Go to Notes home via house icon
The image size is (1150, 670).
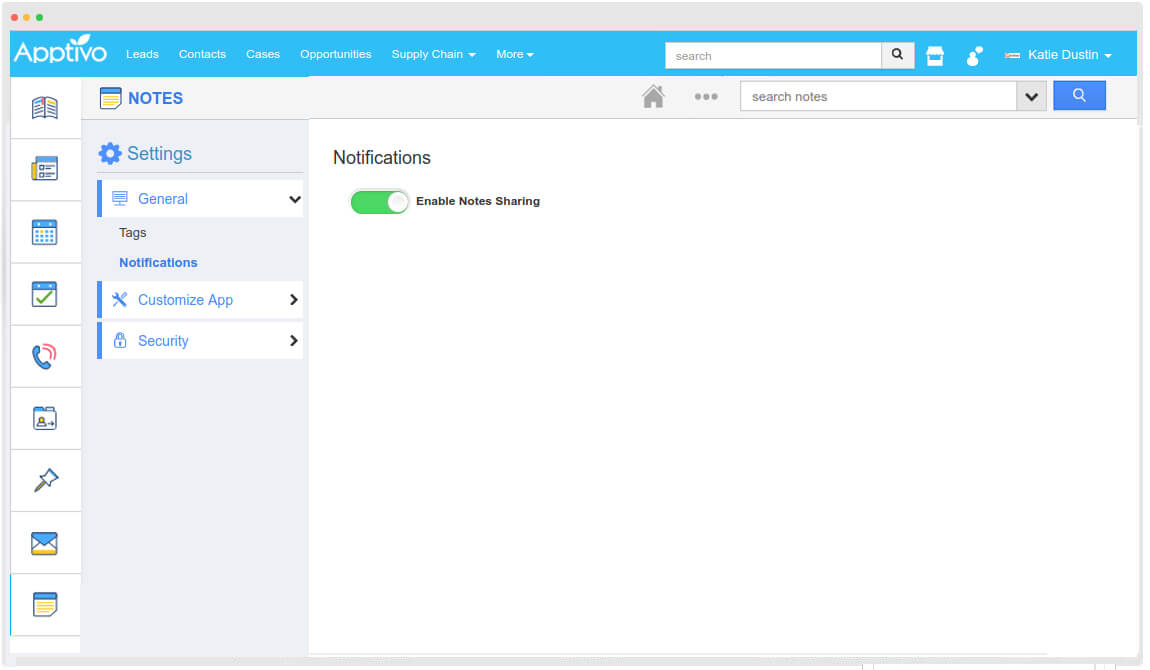click(653, 97)
